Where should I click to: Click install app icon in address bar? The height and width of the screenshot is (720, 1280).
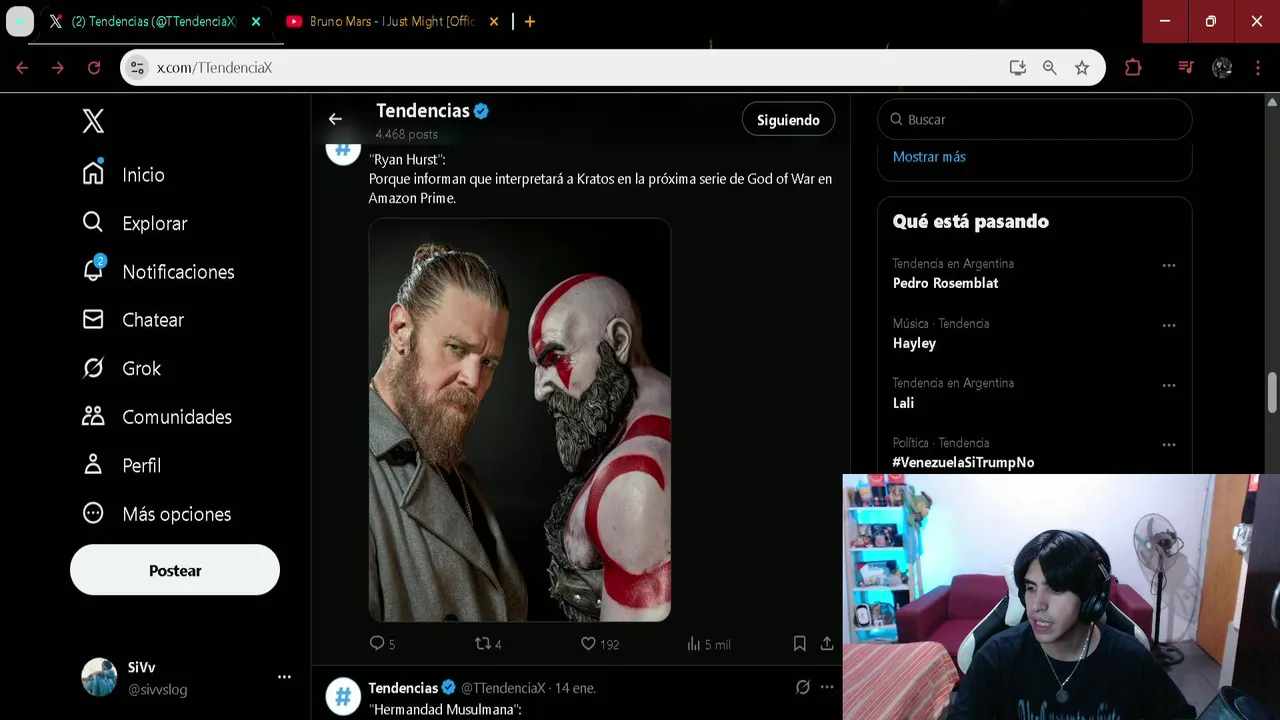tap(1018, 67)
